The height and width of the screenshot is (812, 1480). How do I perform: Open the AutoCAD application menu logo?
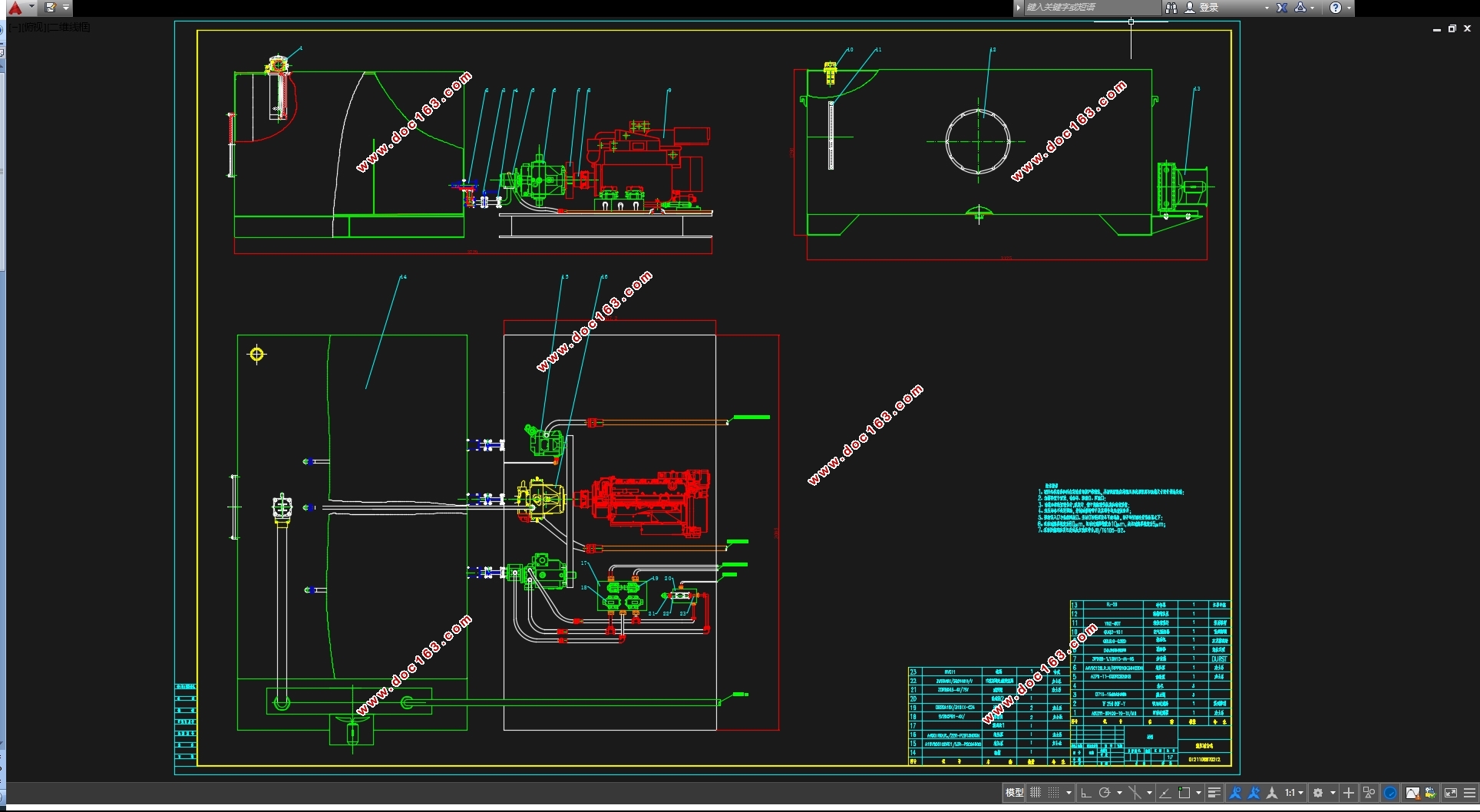[x=15, y=8]
